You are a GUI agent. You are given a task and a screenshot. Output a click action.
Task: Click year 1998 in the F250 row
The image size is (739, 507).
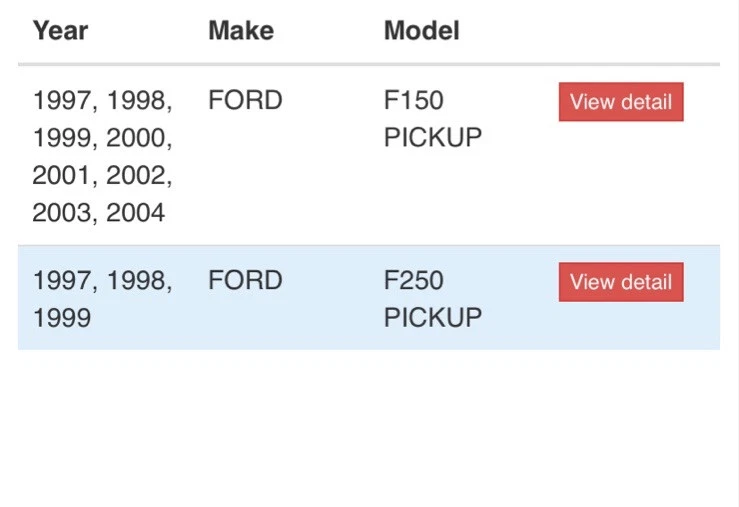[x=139, y=280]
